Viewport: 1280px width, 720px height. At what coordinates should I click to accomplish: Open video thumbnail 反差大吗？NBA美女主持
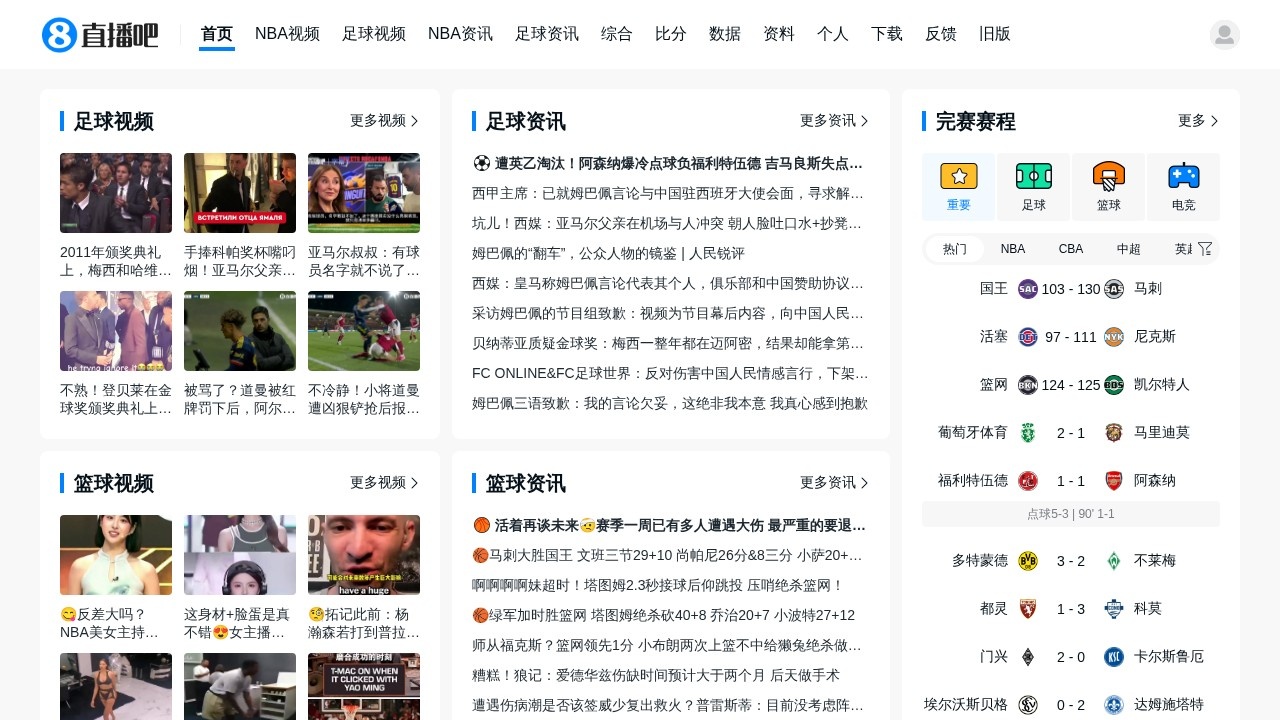(116, 555)
